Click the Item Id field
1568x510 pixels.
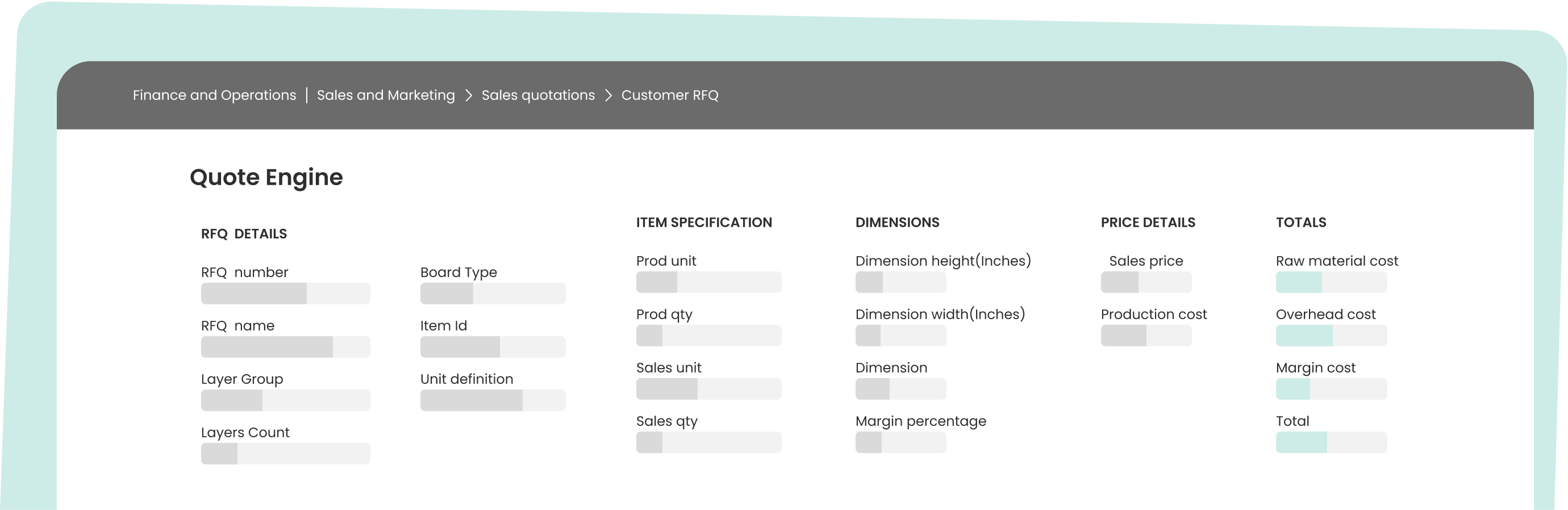pos(493,347)
